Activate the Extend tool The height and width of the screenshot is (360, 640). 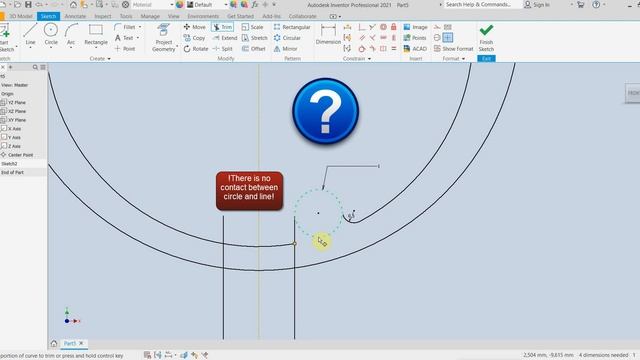[x=225, y=38]
